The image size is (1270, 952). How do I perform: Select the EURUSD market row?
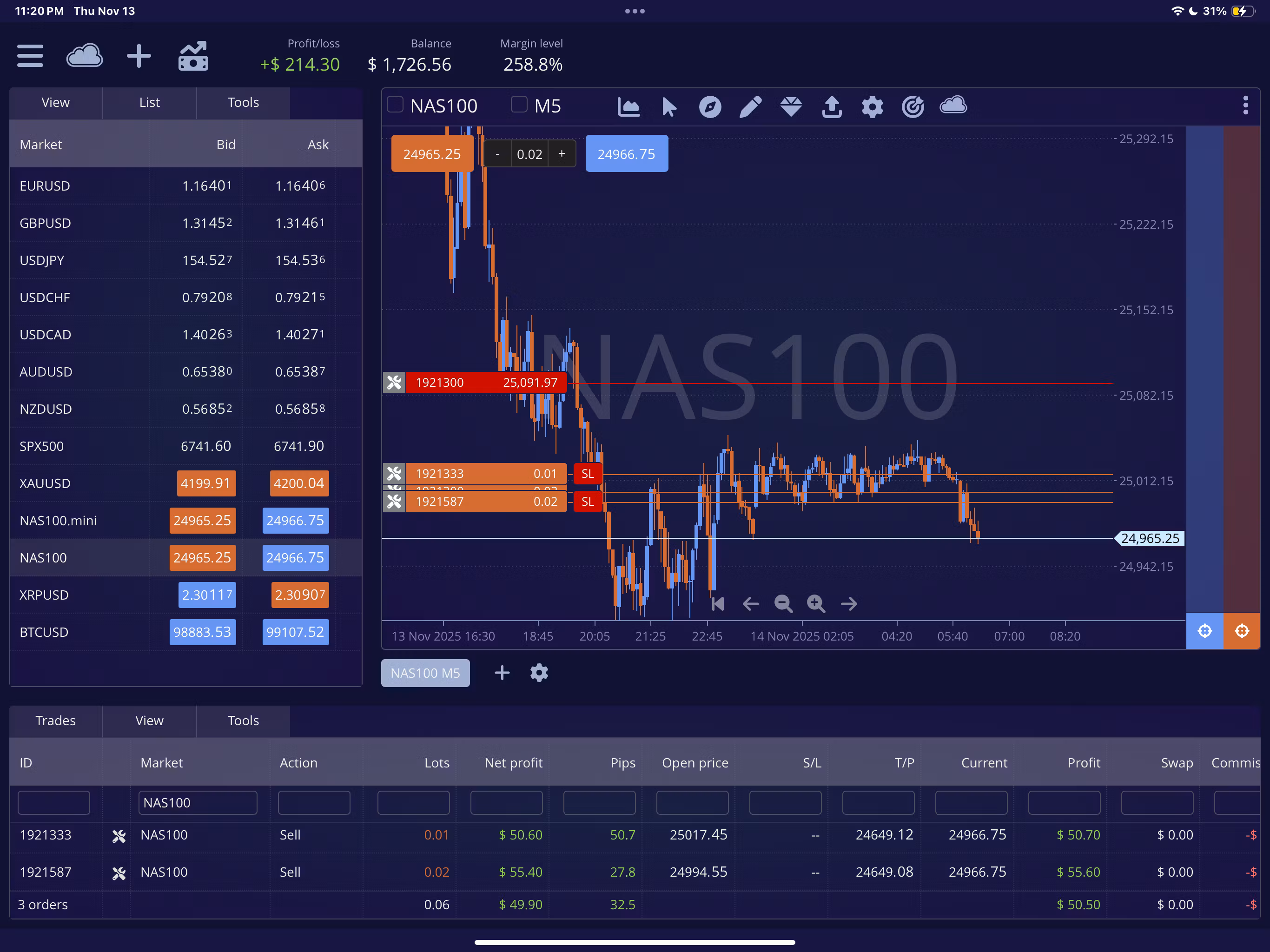(185, 186)
